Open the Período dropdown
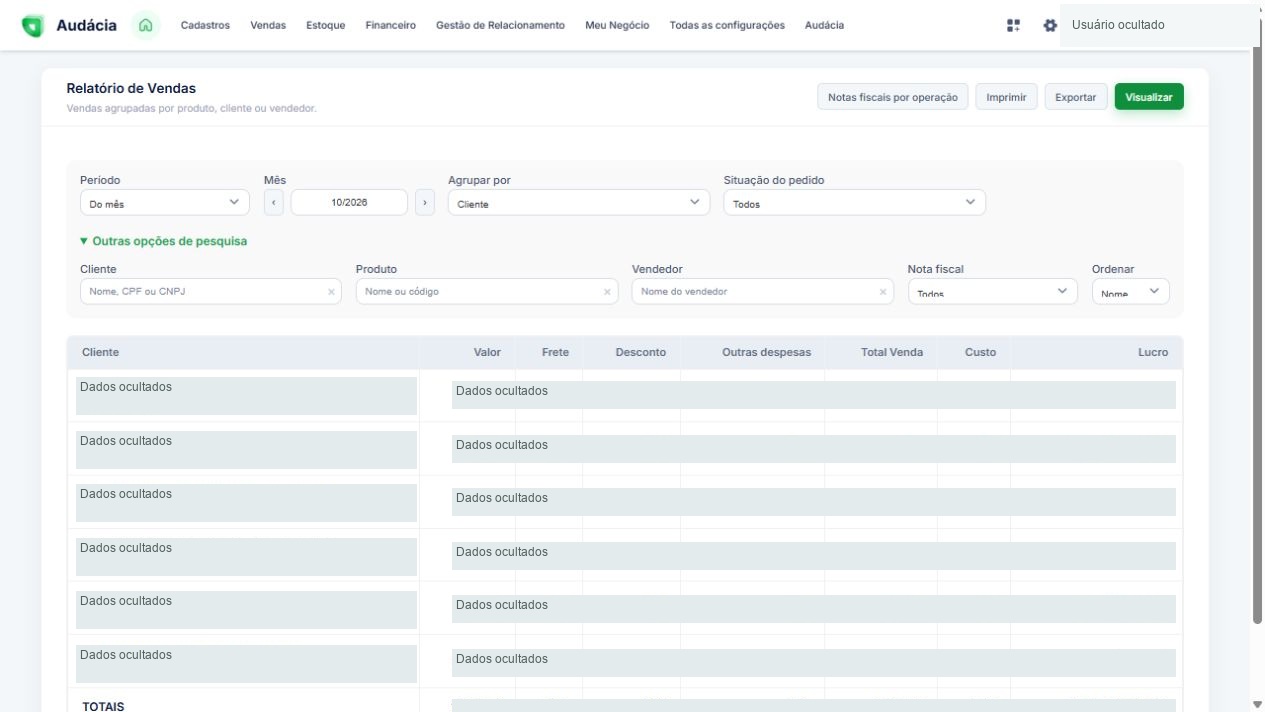1265x712 pixels. pyautogui.click(x=165, y=203)
